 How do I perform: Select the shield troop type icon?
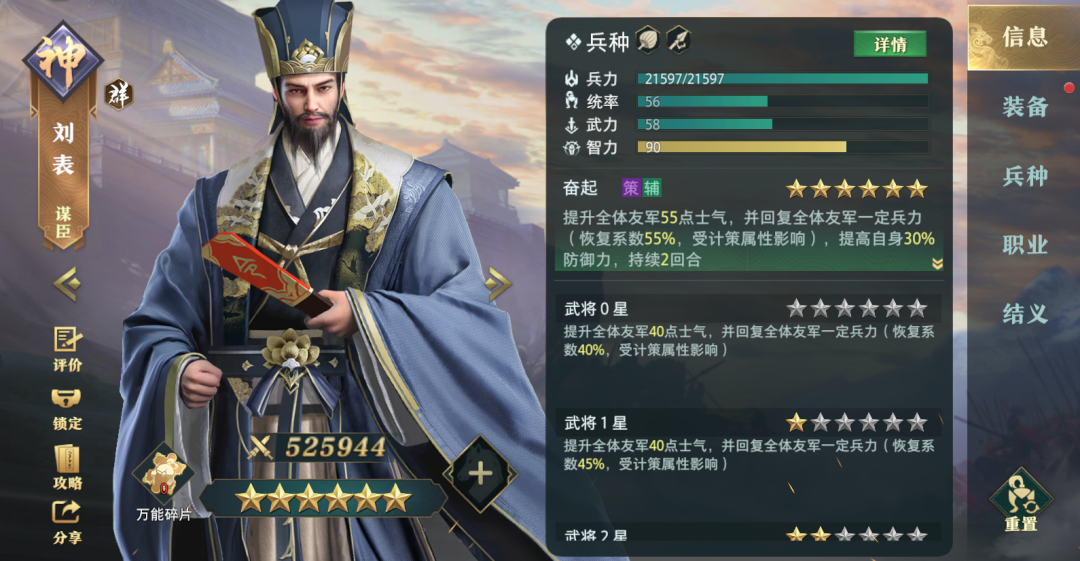click(647, 41)
